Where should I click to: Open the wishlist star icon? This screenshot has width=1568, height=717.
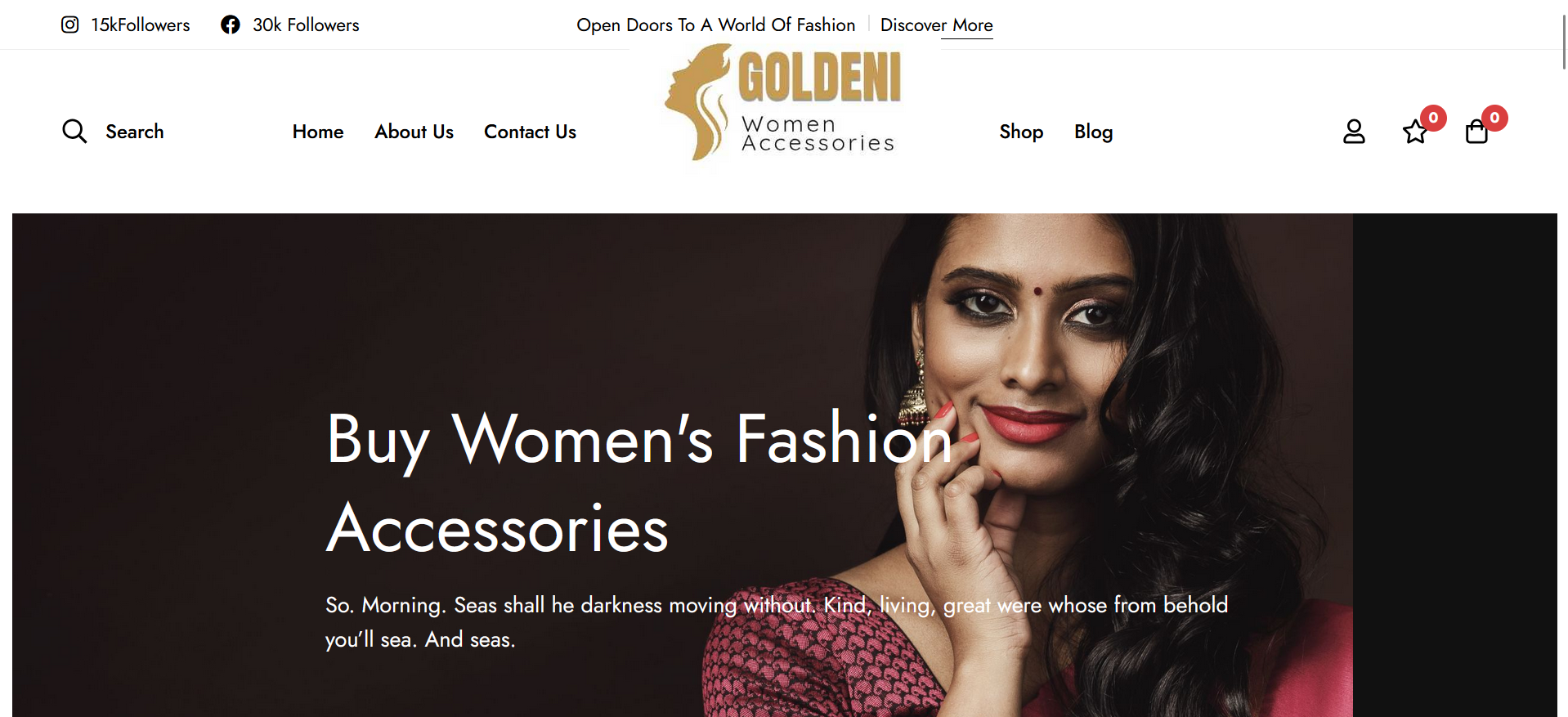click(x=1415, y=132)
